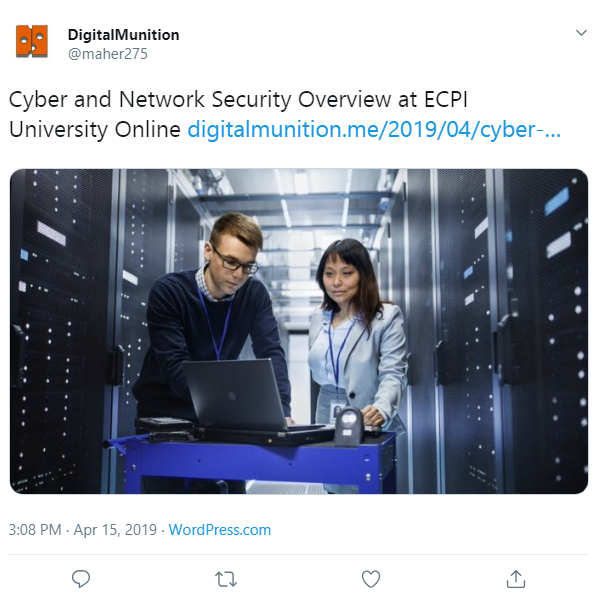Click the blue cart in the image

(x=254, y=461)
